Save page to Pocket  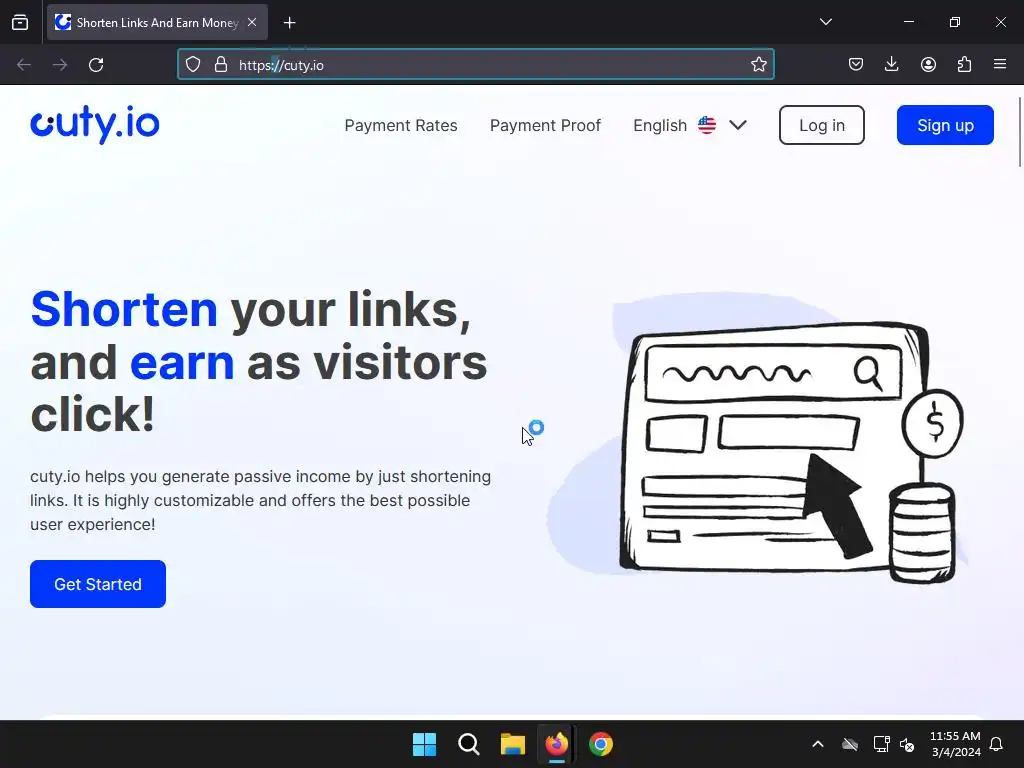pyautogui.click(x=856, y=65)
